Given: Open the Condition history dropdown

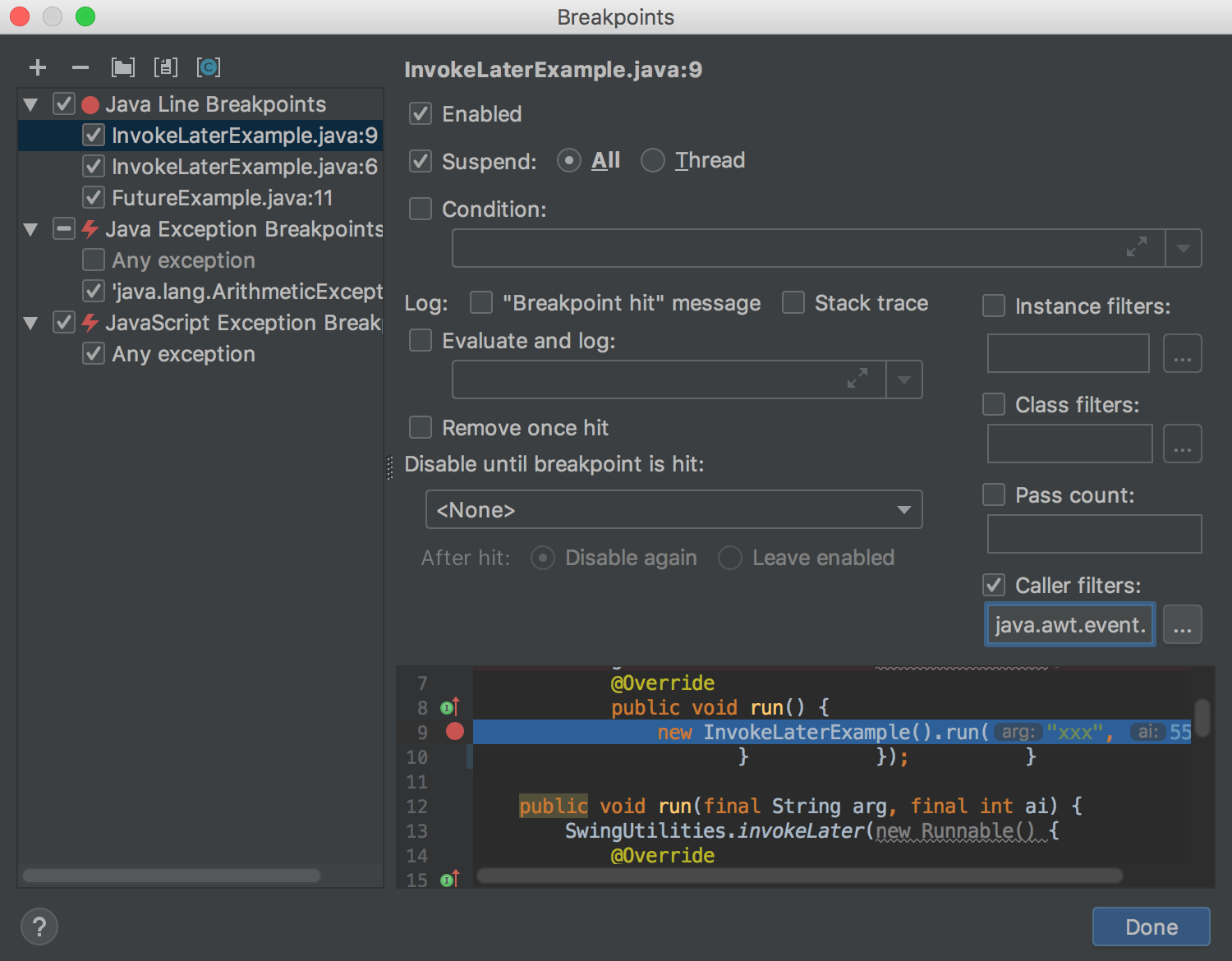Looking at the screenshot, I should click(1184, 248).
